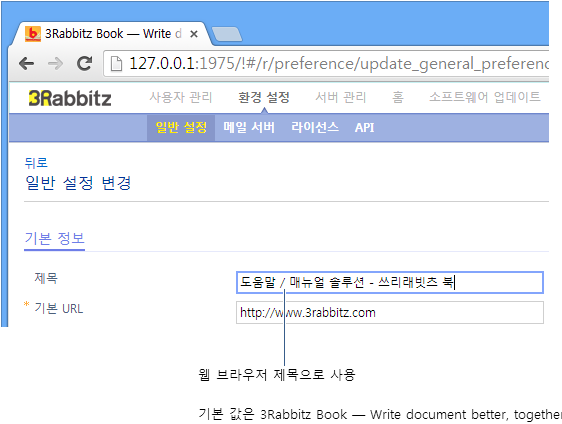The width and height of the screenshot is (562, 424).
Task: Open 소프트웨어 업데이트 menu
Action: 485,97
